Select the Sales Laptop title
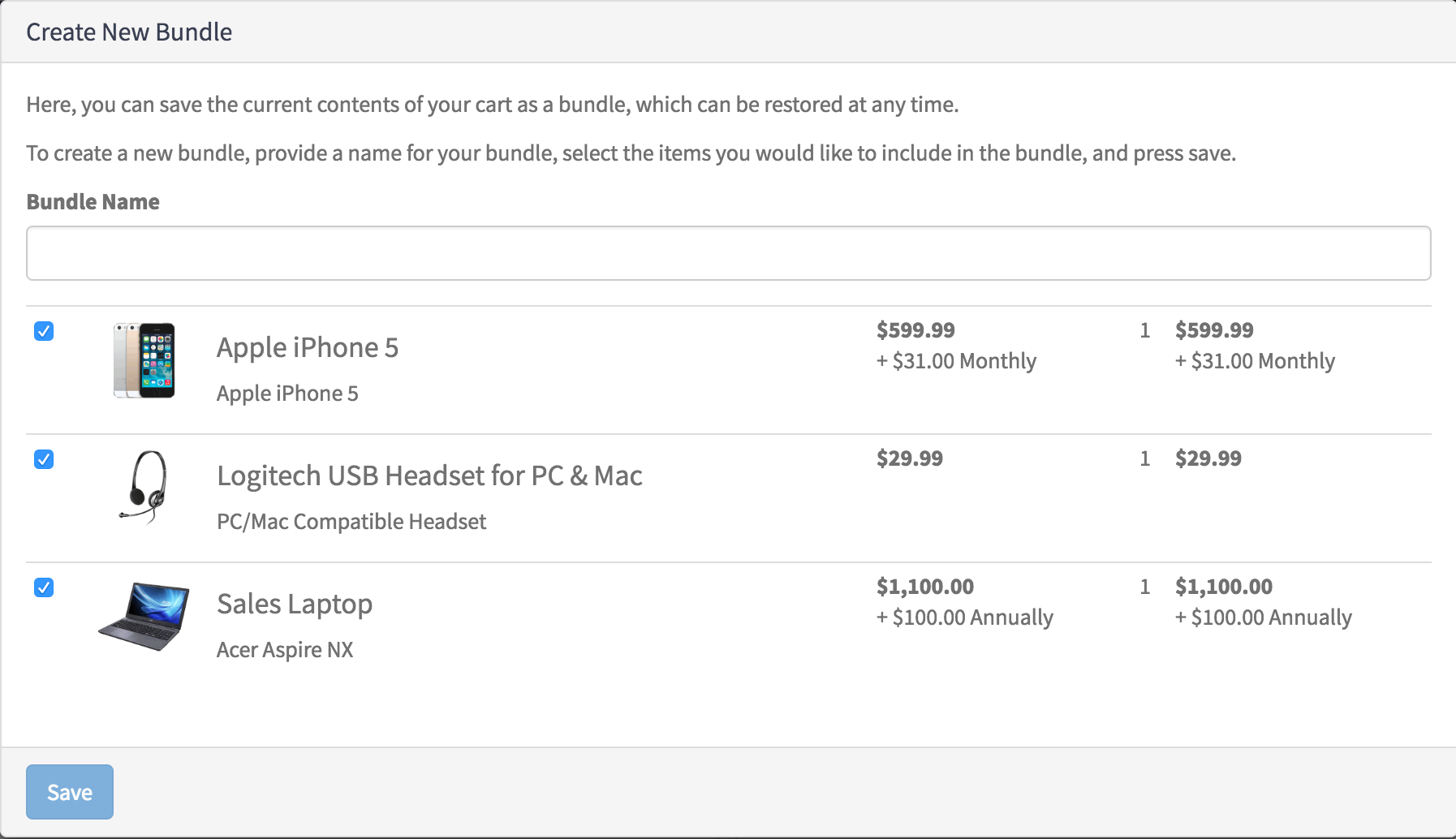This screenshot has height=839, width=1456. [x=295, y=605]
